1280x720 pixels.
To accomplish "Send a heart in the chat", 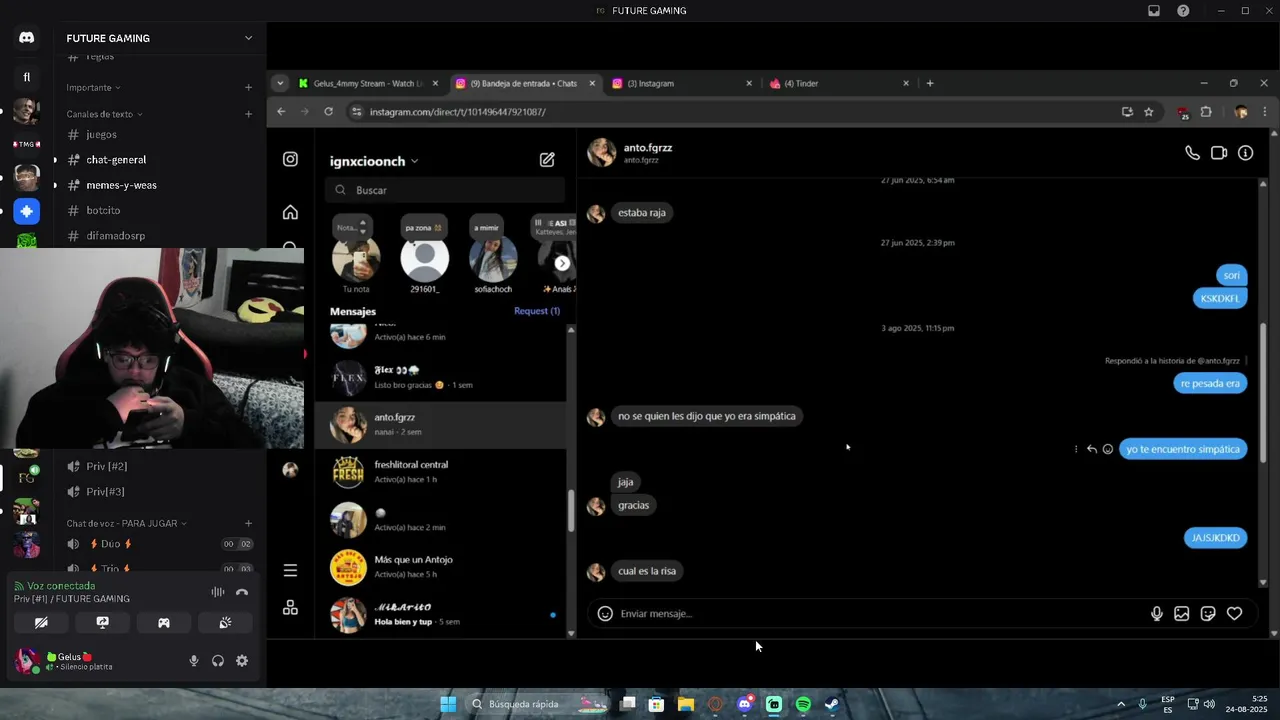I will 1234,614.
